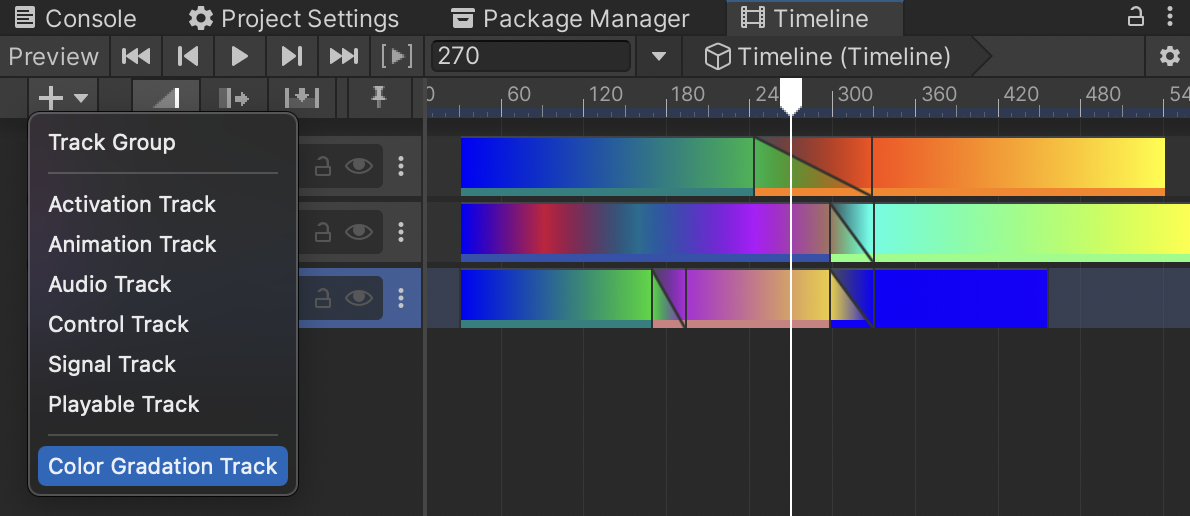Select the orange-to-yellow clip on first track
The width and height of the screenshot is (1190, 516).
[x=1018, y=166]
